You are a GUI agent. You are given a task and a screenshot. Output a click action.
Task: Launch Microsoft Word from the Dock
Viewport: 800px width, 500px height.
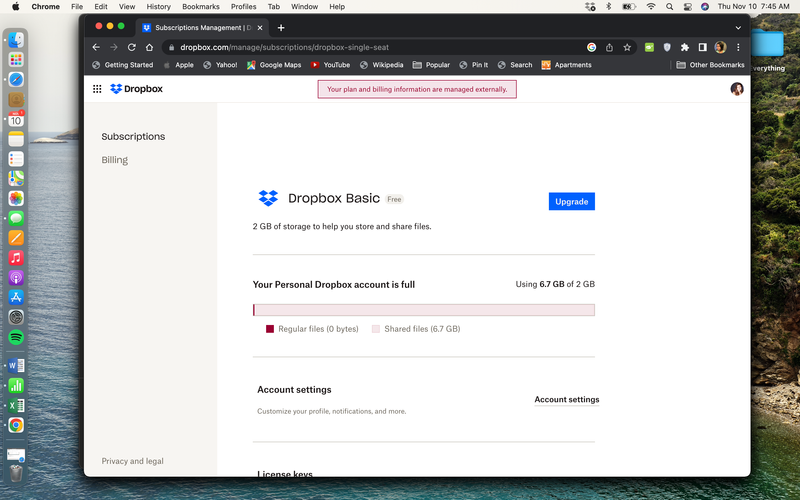pos(16,365)
